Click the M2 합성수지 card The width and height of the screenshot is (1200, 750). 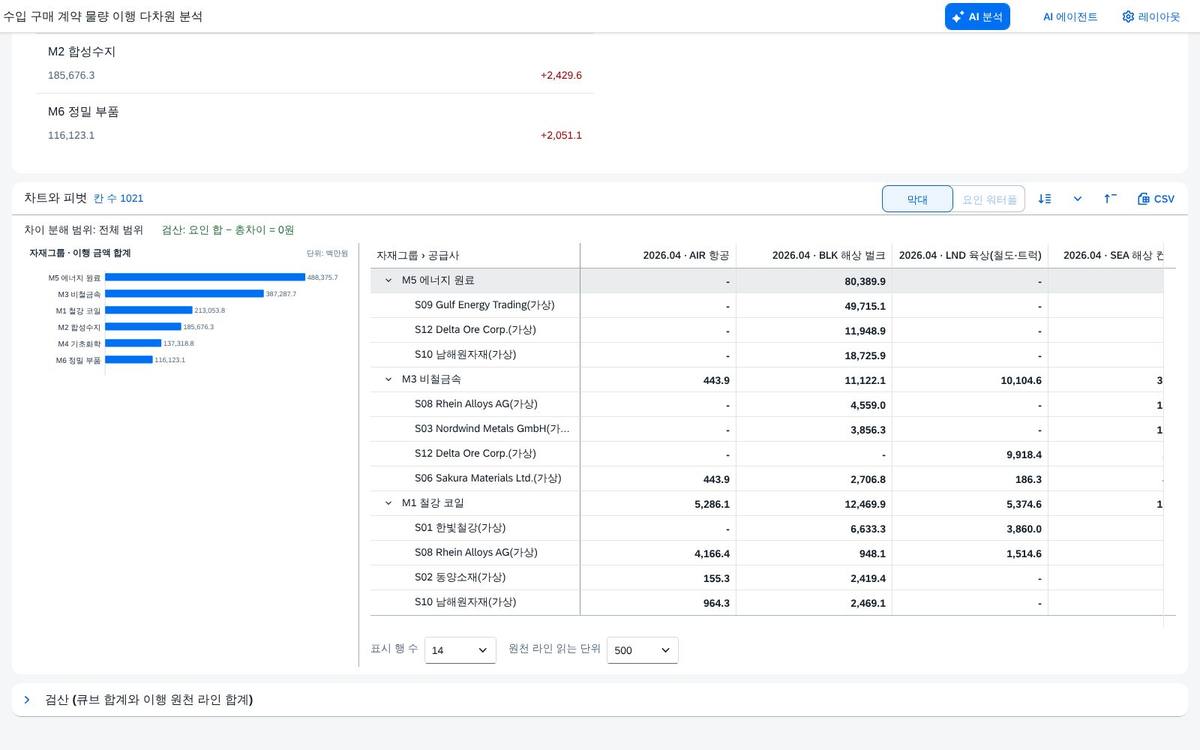point(315,63)
